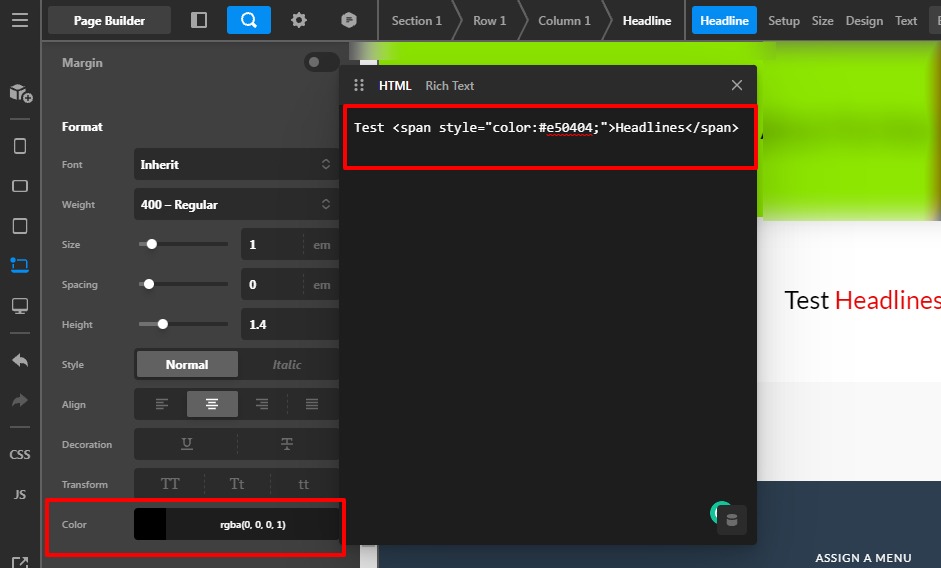Transform text to uppercase TT
The image size is (941, 568).
(170, 484)
